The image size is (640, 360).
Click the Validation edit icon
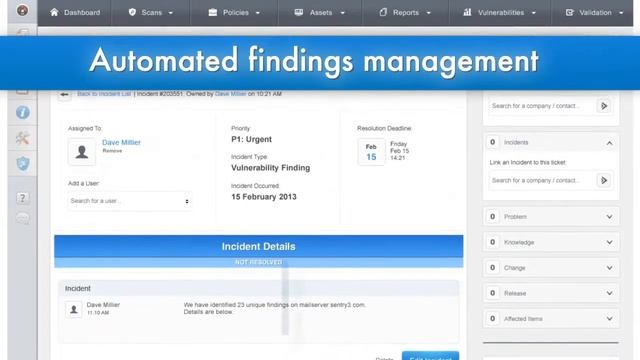click(569, 13)
